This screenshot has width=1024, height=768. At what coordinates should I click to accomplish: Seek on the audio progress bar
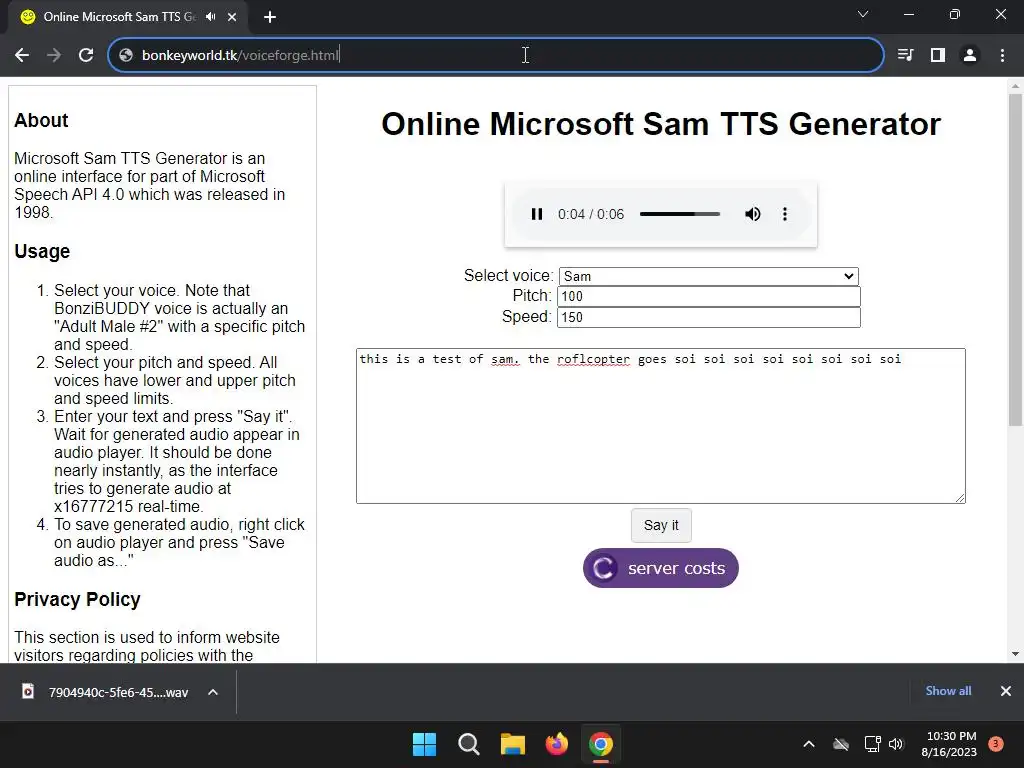click(x=680, y=214)
